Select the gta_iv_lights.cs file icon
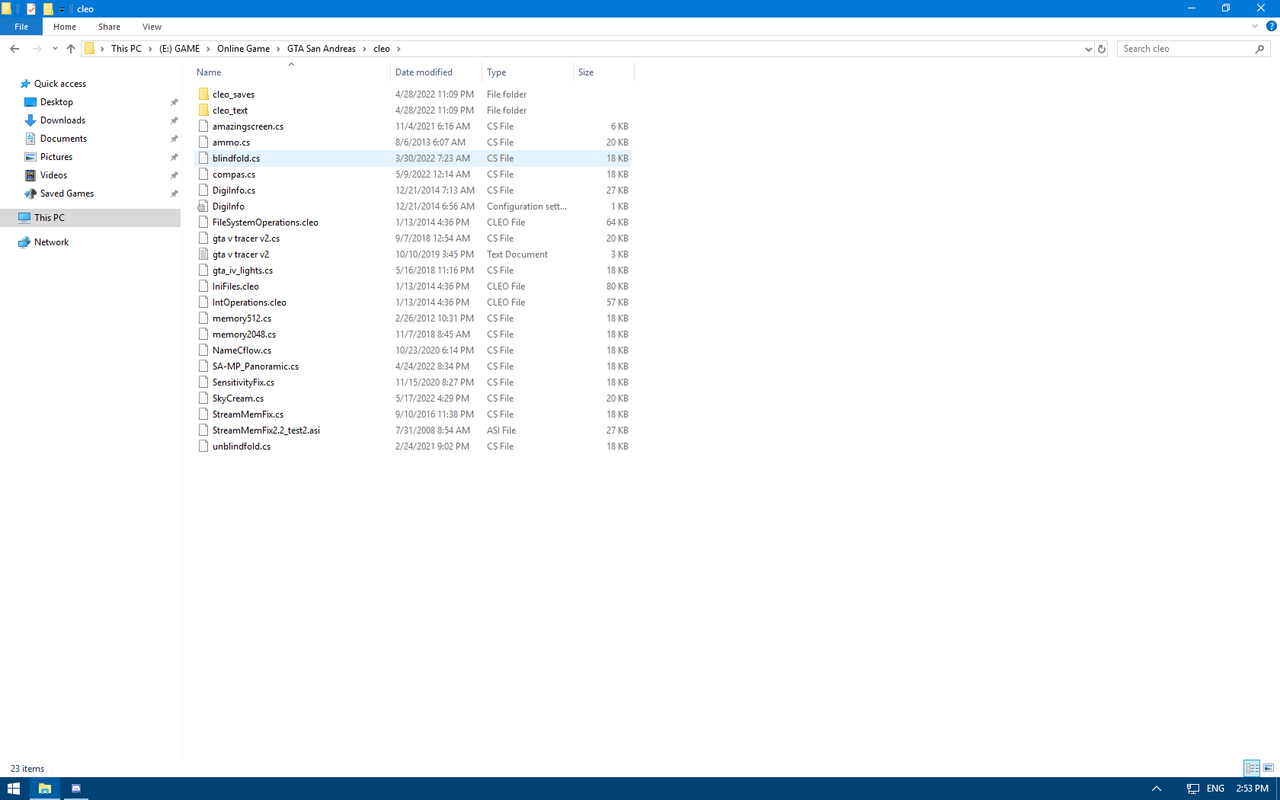This screenshot has height=800, width=1280. pyautogui.click(x=204, y=270)
